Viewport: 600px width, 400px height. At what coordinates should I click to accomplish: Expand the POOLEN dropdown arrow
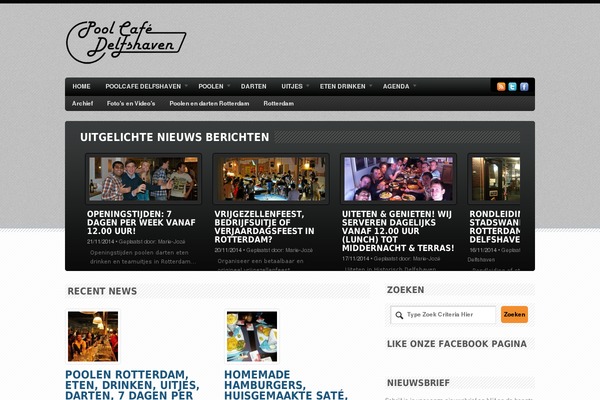tap(228, 86)
